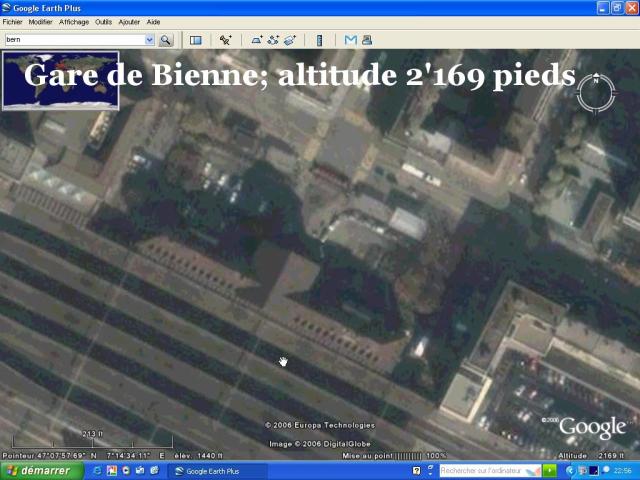Open the Modifier menu
The image size is (640, 480).
tap(40, 22)
